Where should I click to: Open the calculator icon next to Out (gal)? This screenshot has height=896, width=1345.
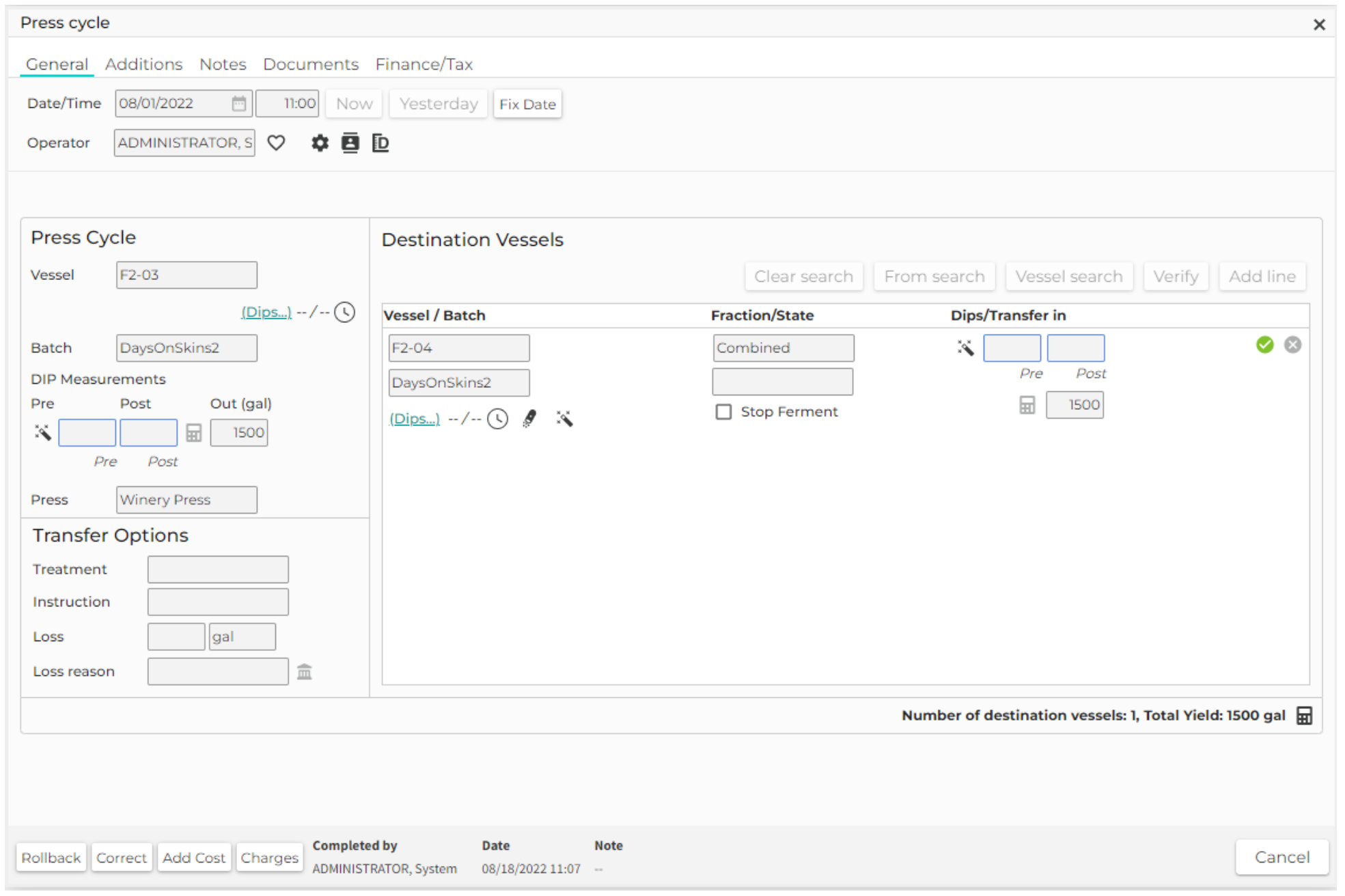pos(194,432)
